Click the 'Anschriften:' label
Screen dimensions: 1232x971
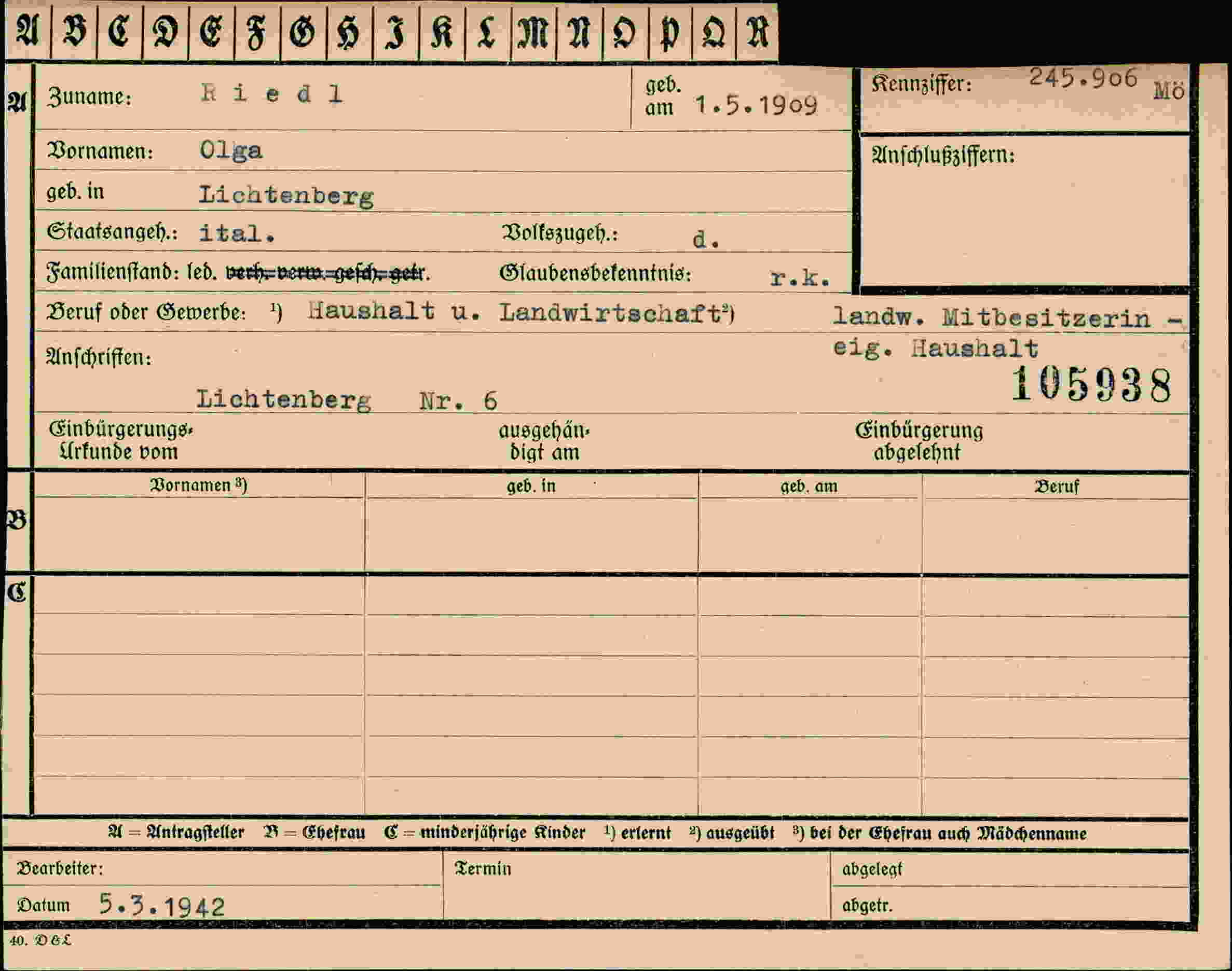[x=99, y=357]
